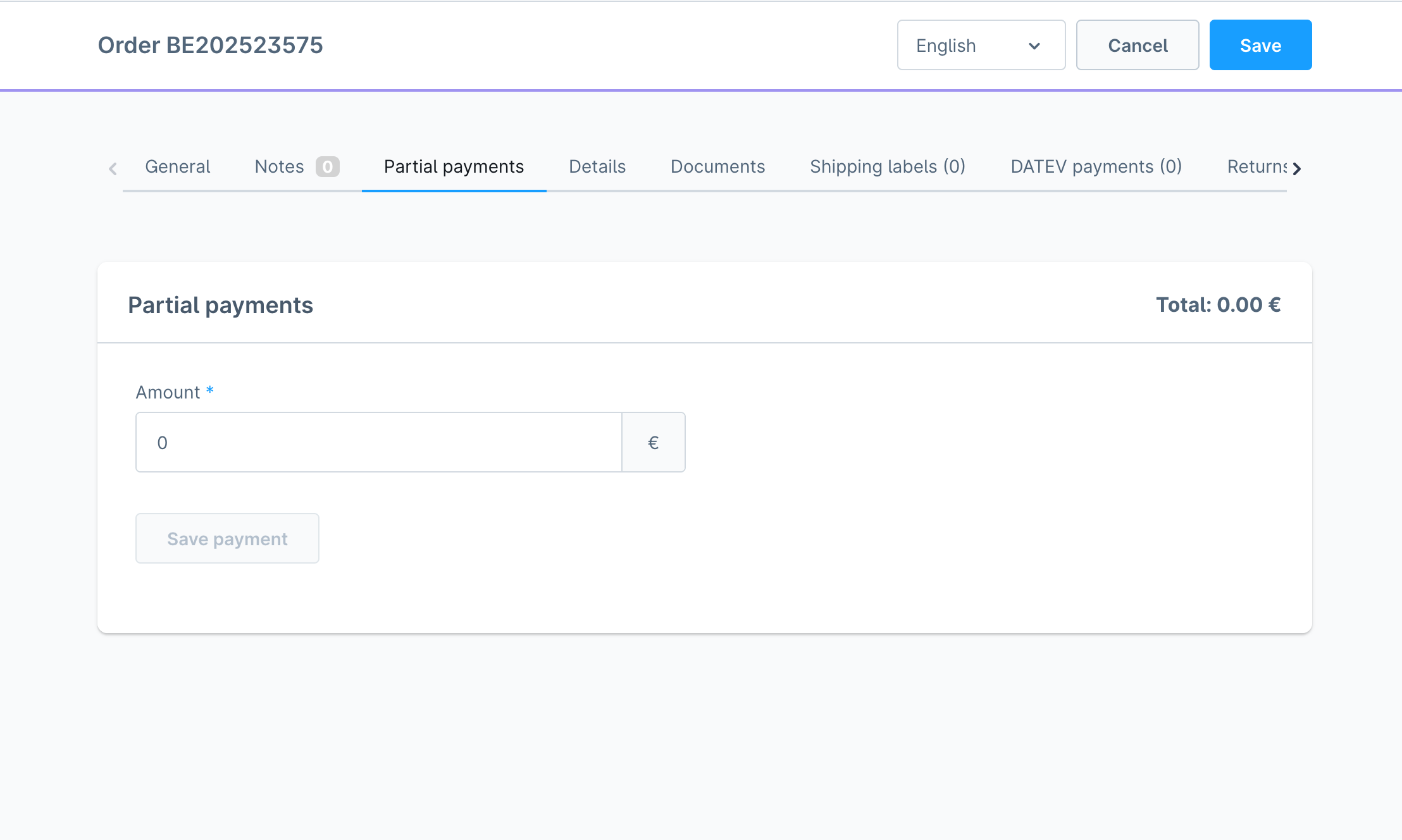The width and height of the screenshot is (1402, 840).
Task: Click the Details tab icon
Action: tap(597, 166)
